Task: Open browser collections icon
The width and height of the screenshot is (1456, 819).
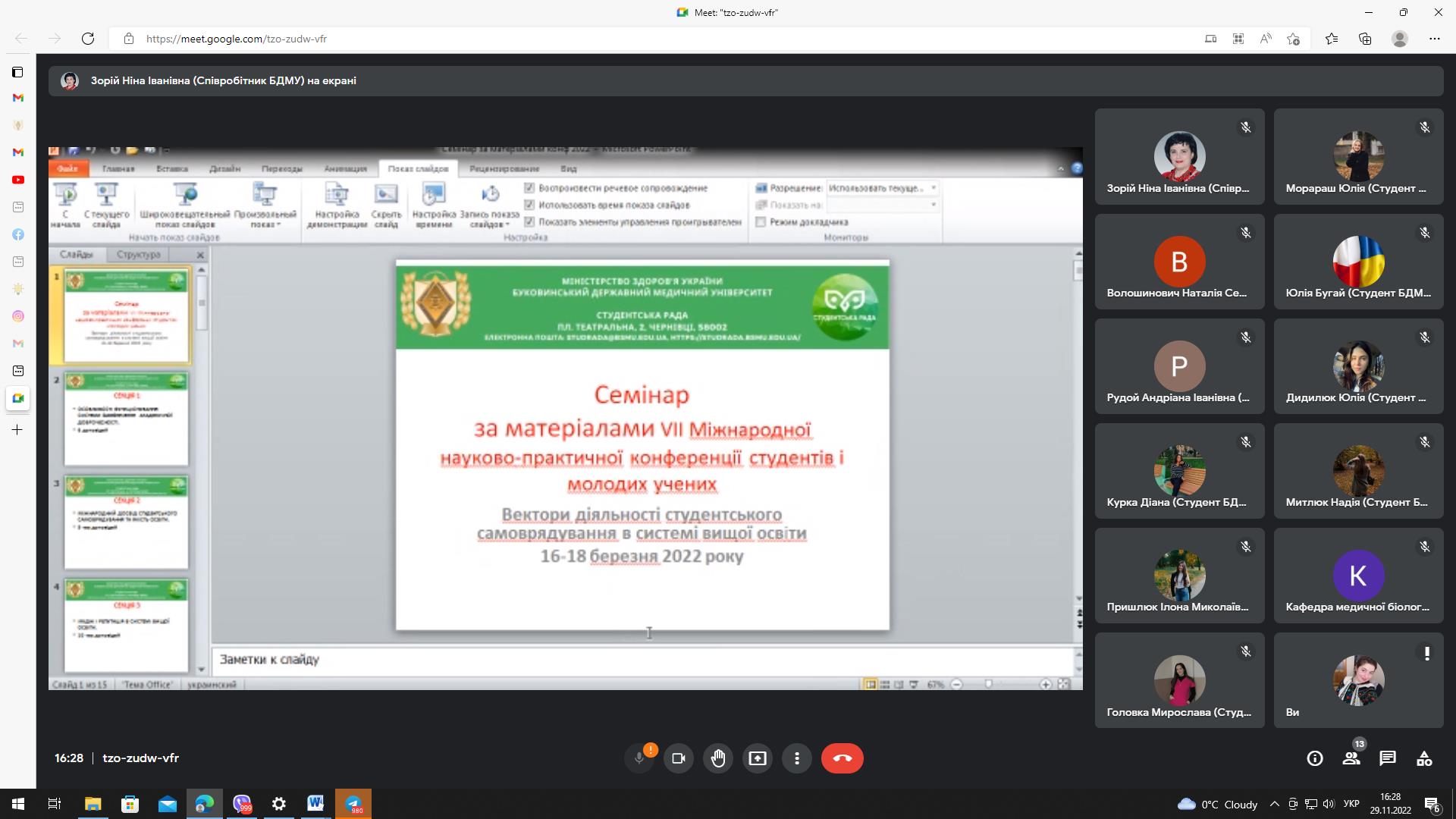Action: pyautogui.click(x=1365, y=39)
